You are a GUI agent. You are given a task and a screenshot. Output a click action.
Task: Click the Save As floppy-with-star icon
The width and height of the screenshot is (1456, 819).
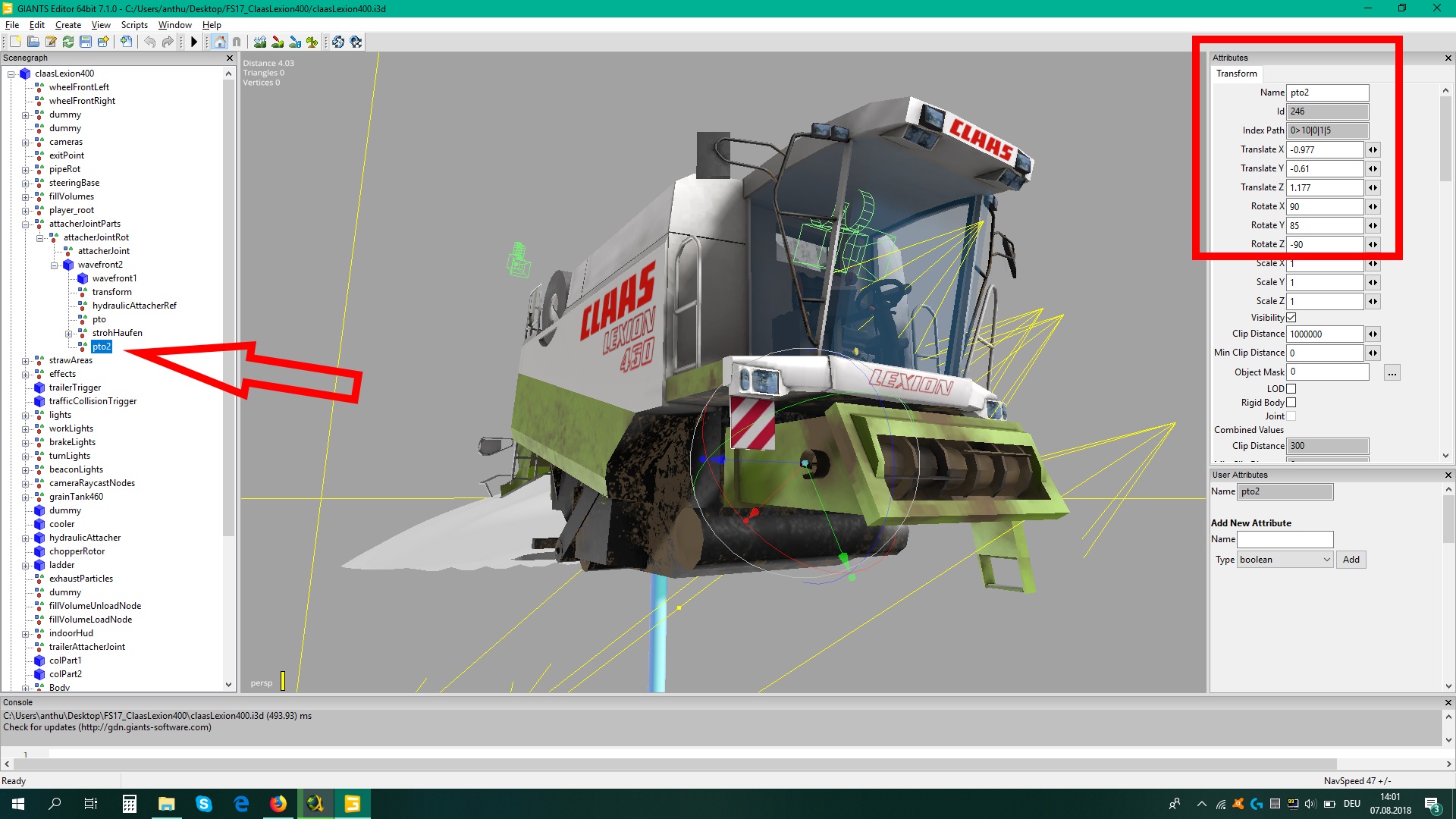click(103, 42)
